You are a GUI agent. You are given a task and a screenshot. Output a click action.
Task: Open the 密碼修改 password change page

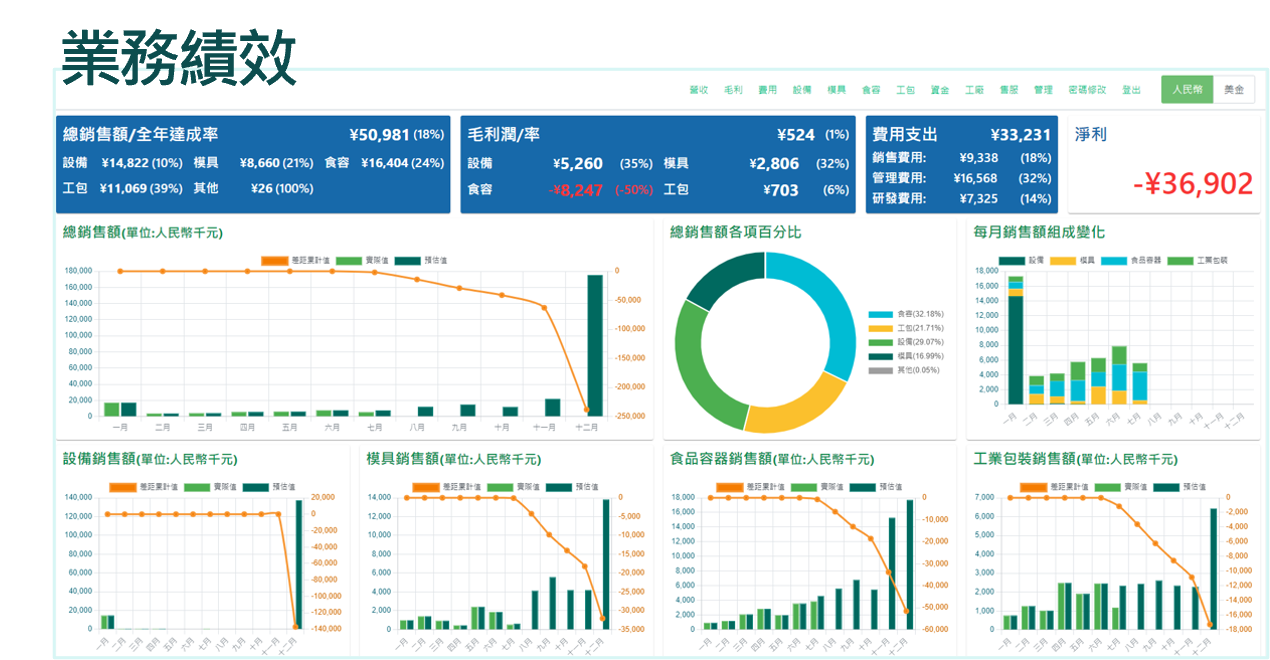(1086, 89)
